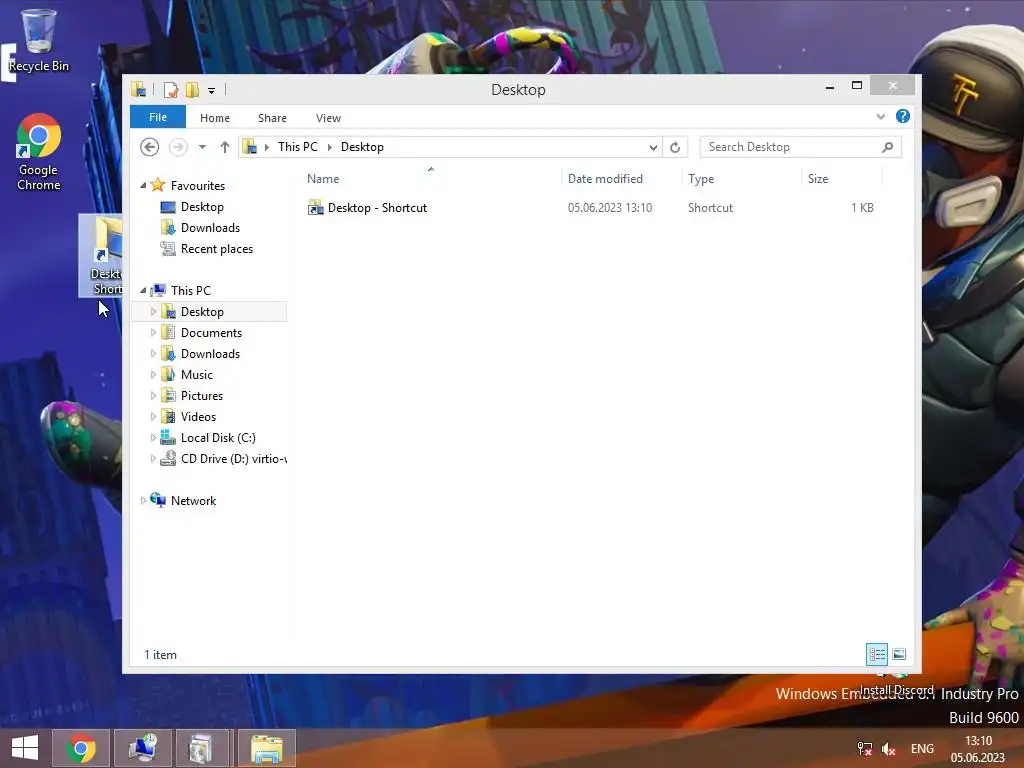Open Downloads under Favourites

tap(210, 228)
